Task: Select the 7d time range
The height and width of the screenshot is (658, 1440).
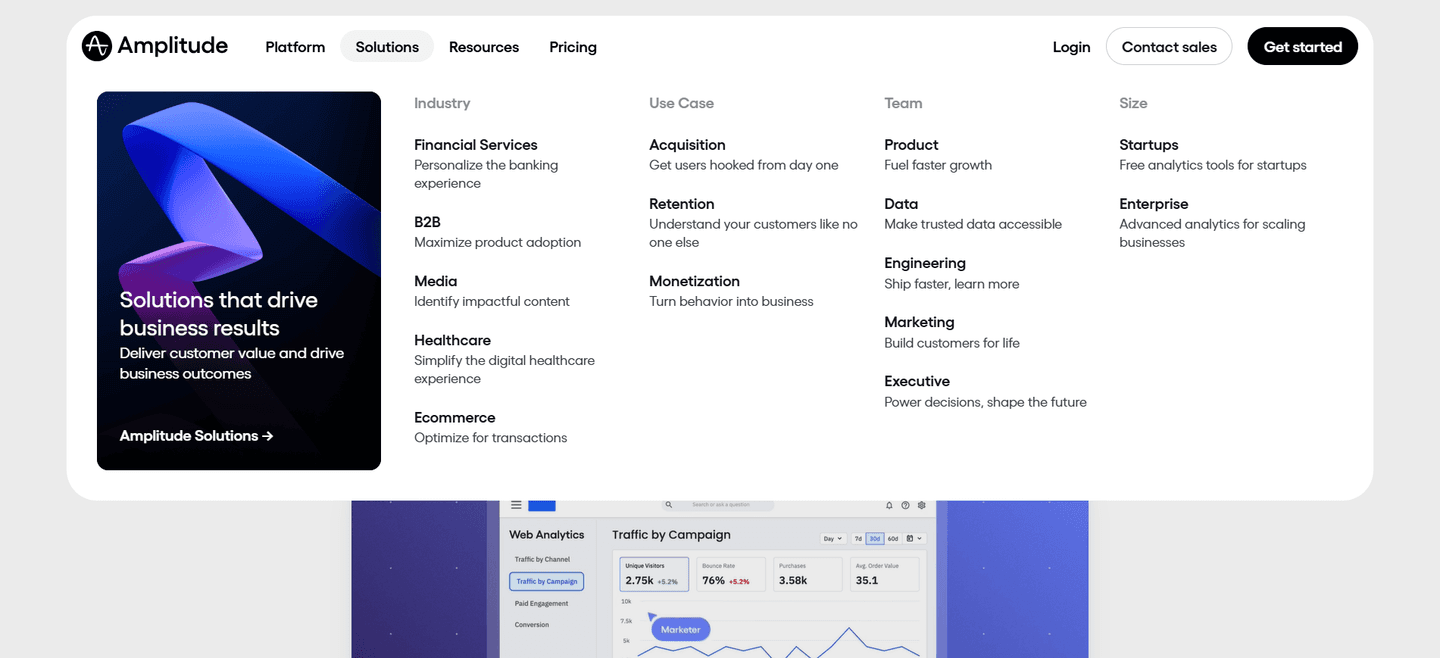Action: pos(857,538)
